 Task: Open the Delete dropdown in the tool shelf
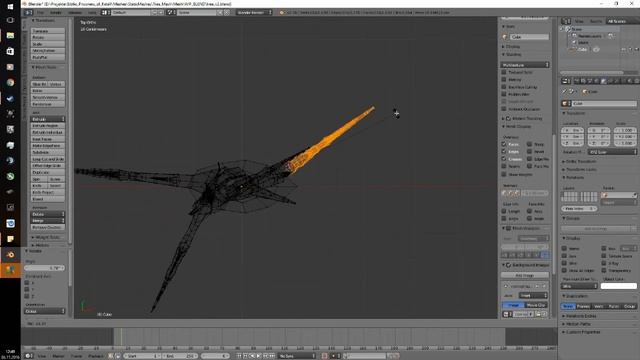point(48,214)
